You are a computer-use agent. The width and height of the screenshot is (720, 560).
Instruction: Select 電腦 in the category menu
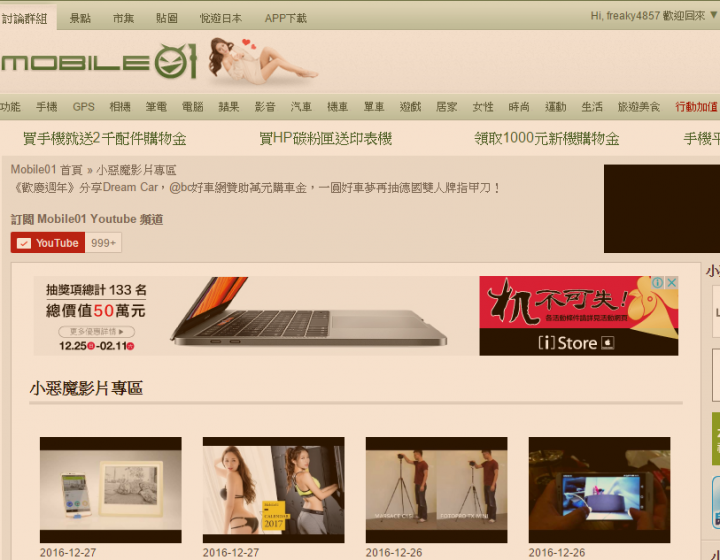192,107
